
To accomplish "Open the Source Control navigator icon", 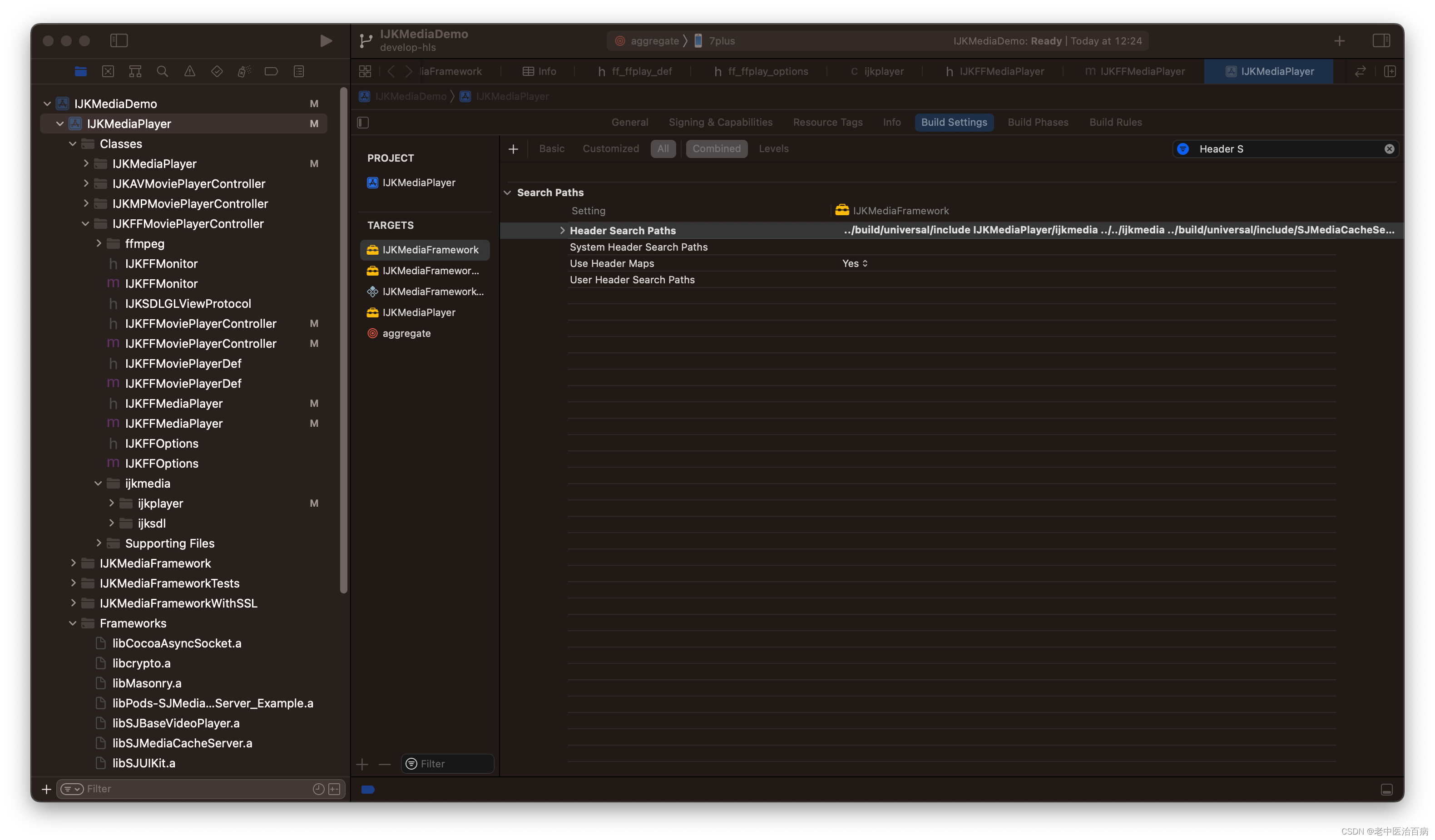I will point(108,71).
